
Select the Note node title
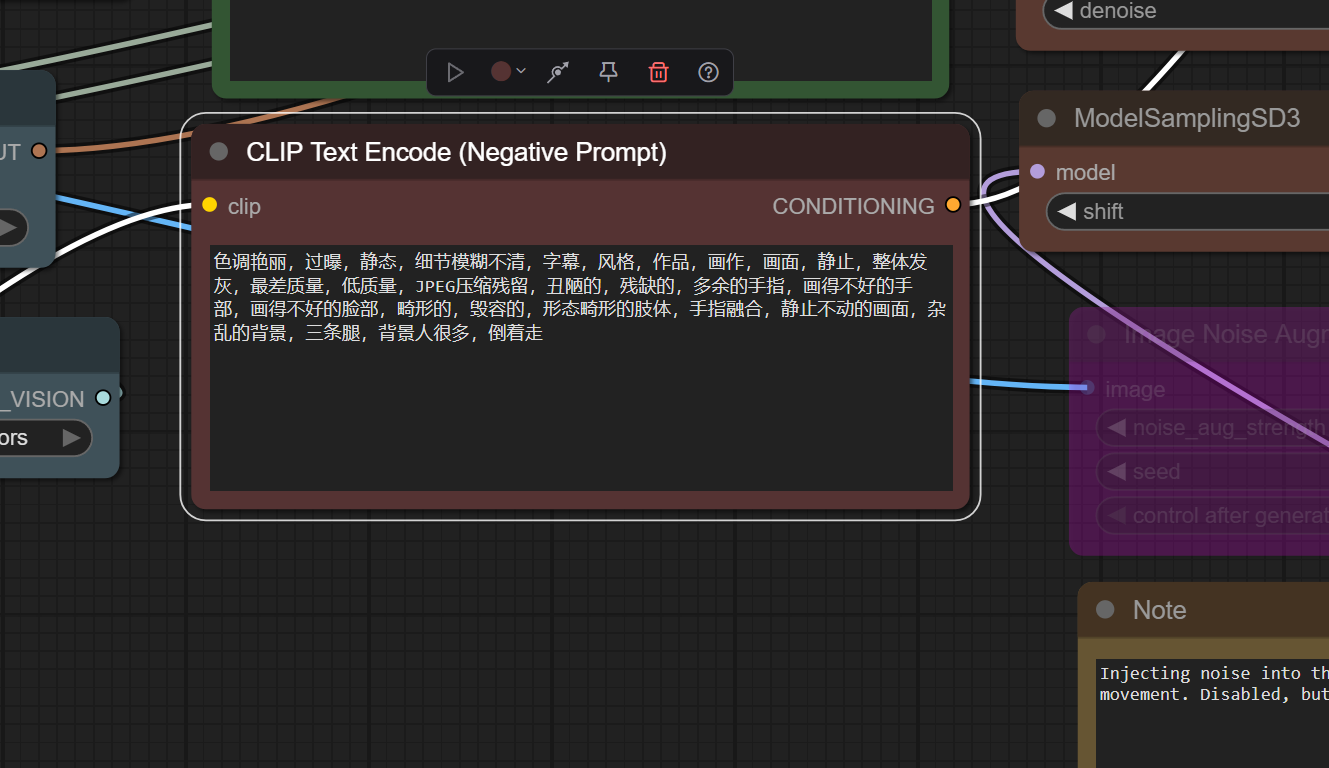click(1160, 610)
